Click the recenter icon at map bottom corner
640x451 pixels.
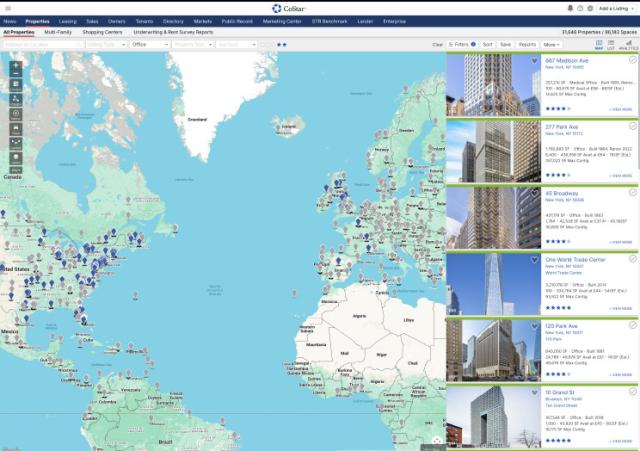point(437,441)
